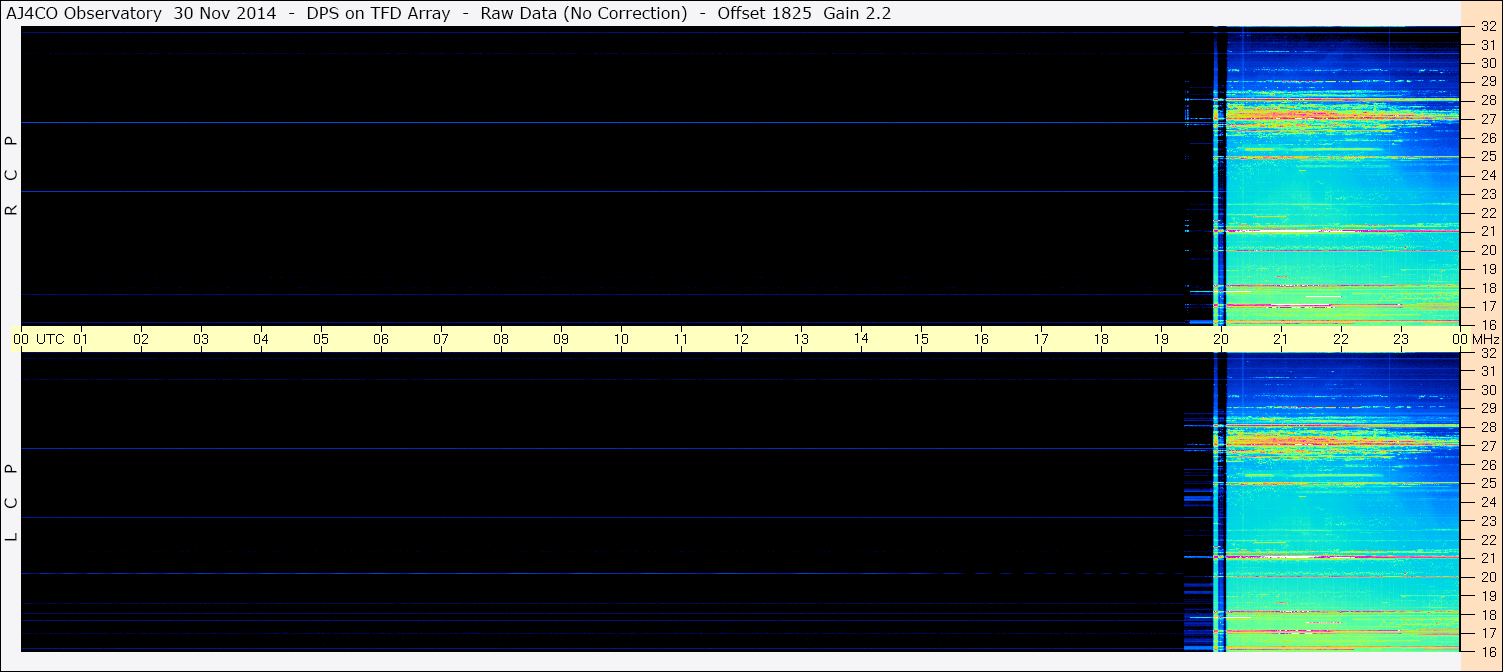Screen dimensions: 1503x672
Task: Click the 24 MHz label of LCP panel
Action: tap(1488, 502)
